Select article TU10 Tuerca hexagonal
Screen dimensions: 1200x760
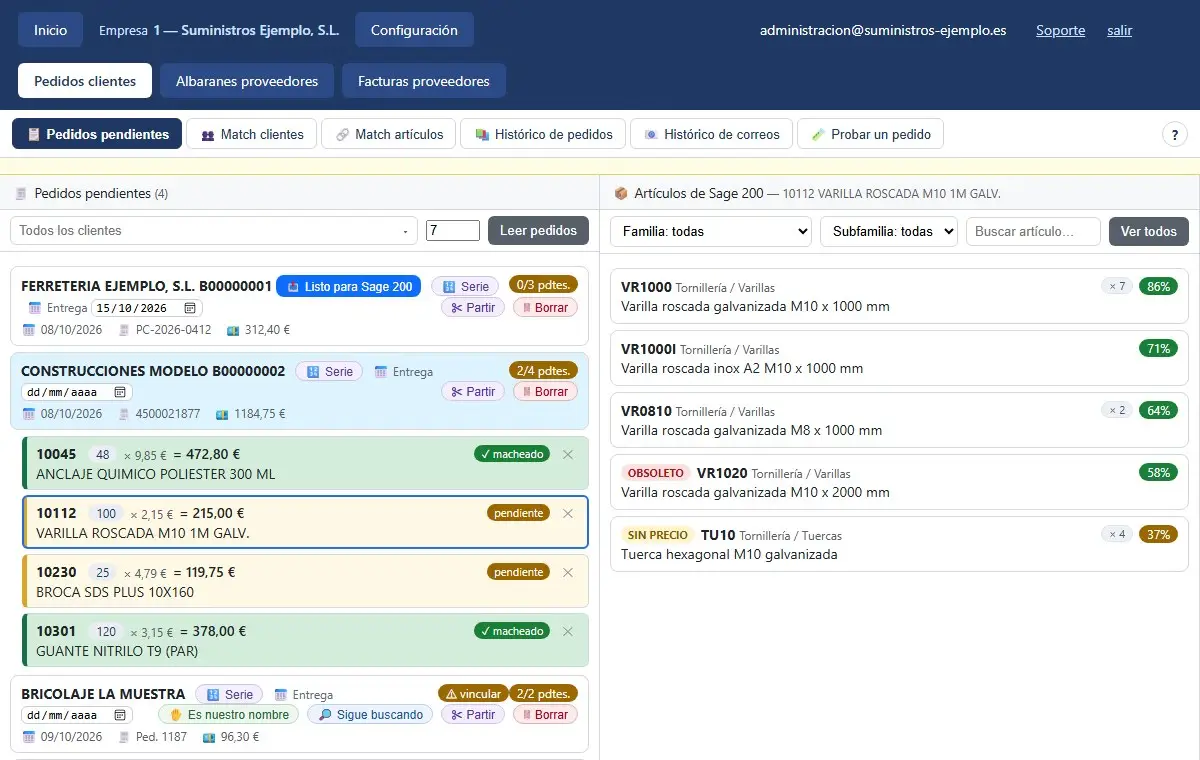click(x=899, y=544)
